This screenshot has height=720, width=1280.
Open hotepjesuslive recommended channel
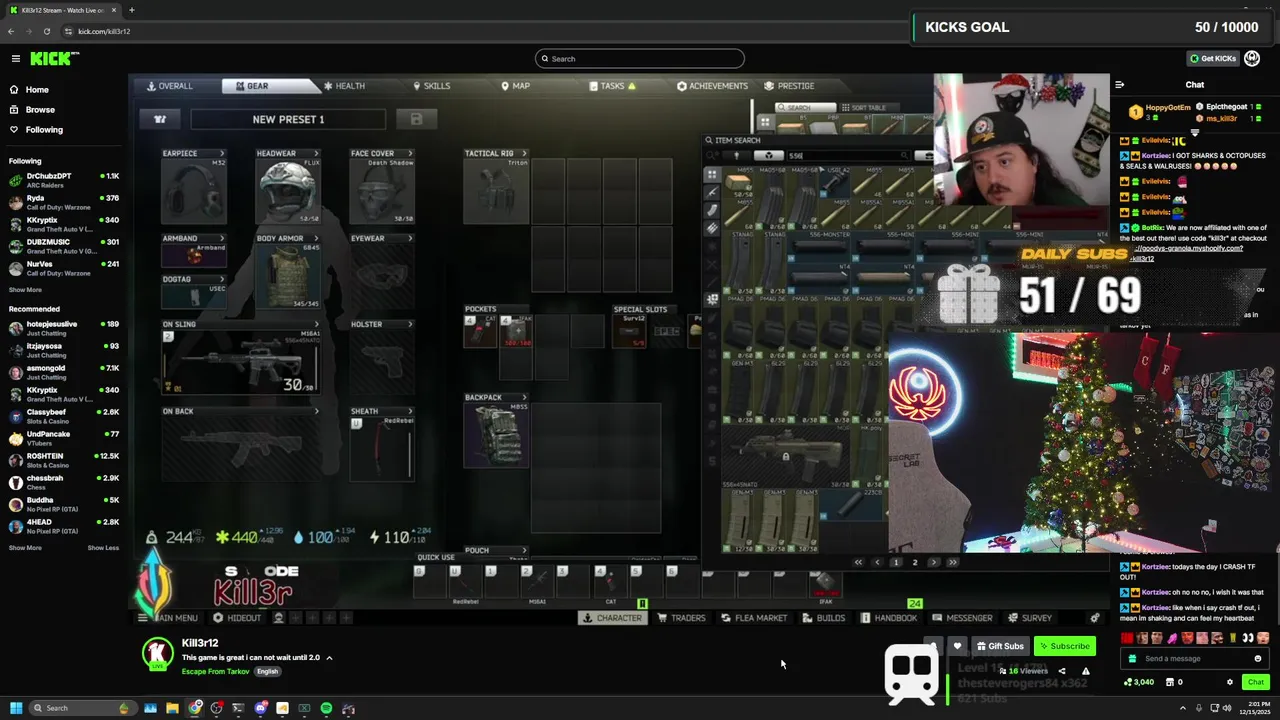point(64,329)
